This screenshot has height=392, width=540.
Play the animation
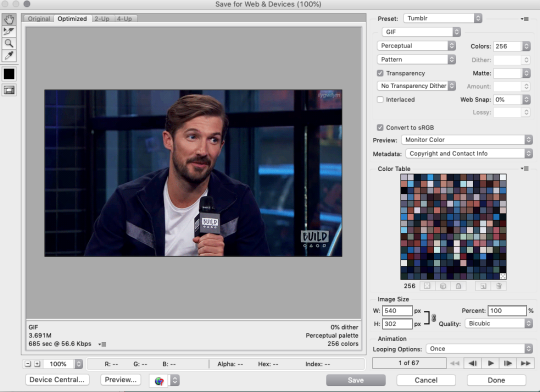(x=490, y=363)
